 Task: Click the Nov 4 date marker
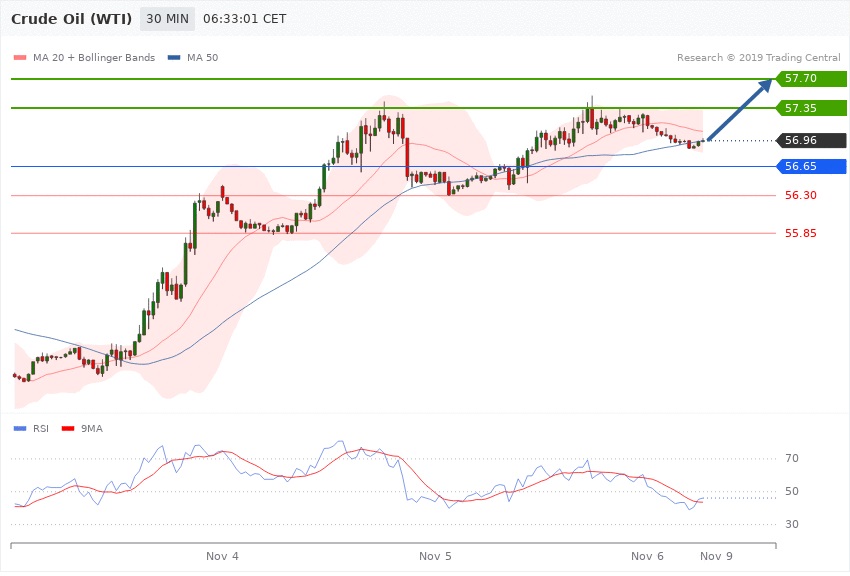222,556
